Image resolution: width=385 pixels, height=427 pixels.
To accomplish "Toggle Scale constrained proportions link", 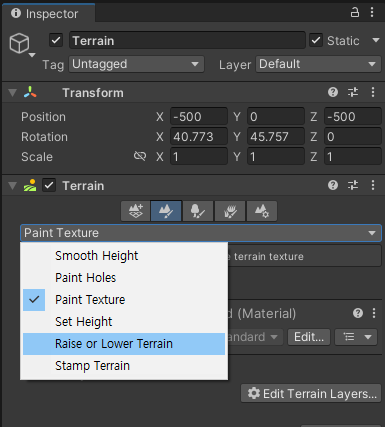I will pos(140,156).
